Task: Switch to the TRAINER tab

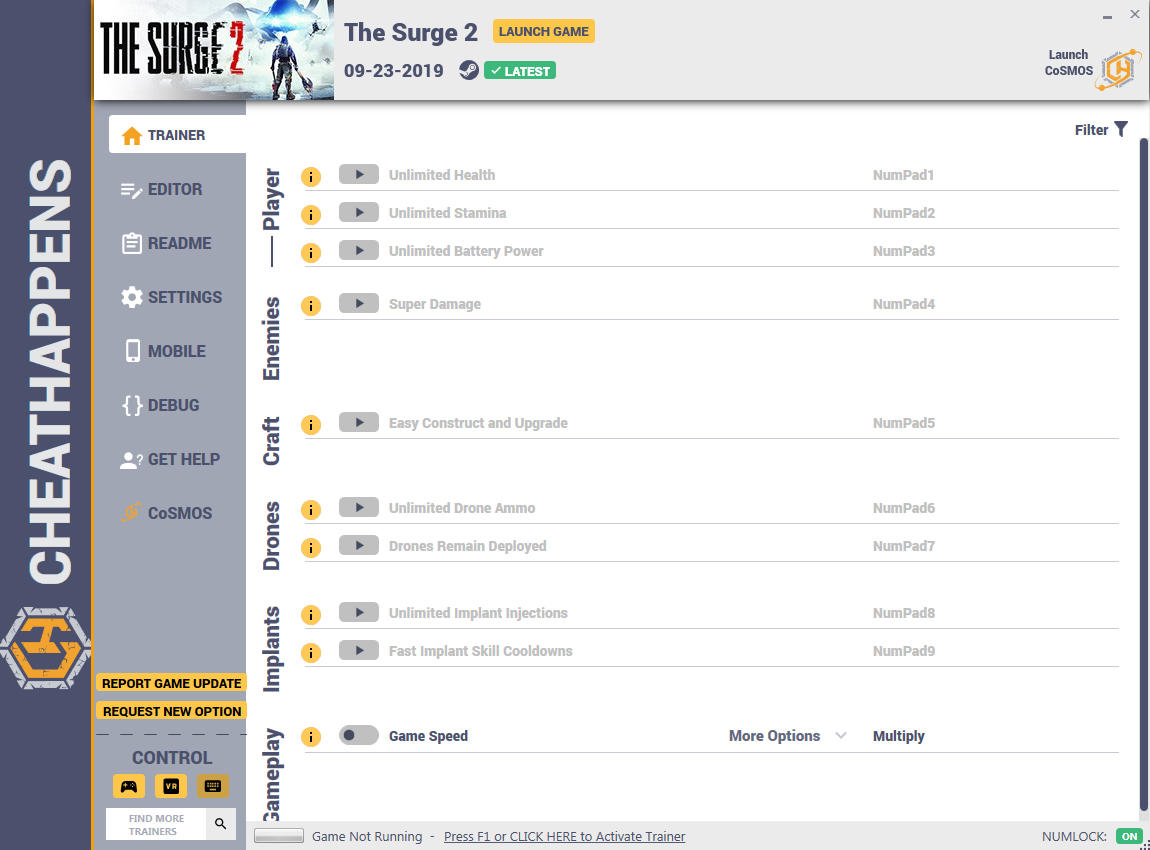Action: pyautogui.click(x=177, y=135)
